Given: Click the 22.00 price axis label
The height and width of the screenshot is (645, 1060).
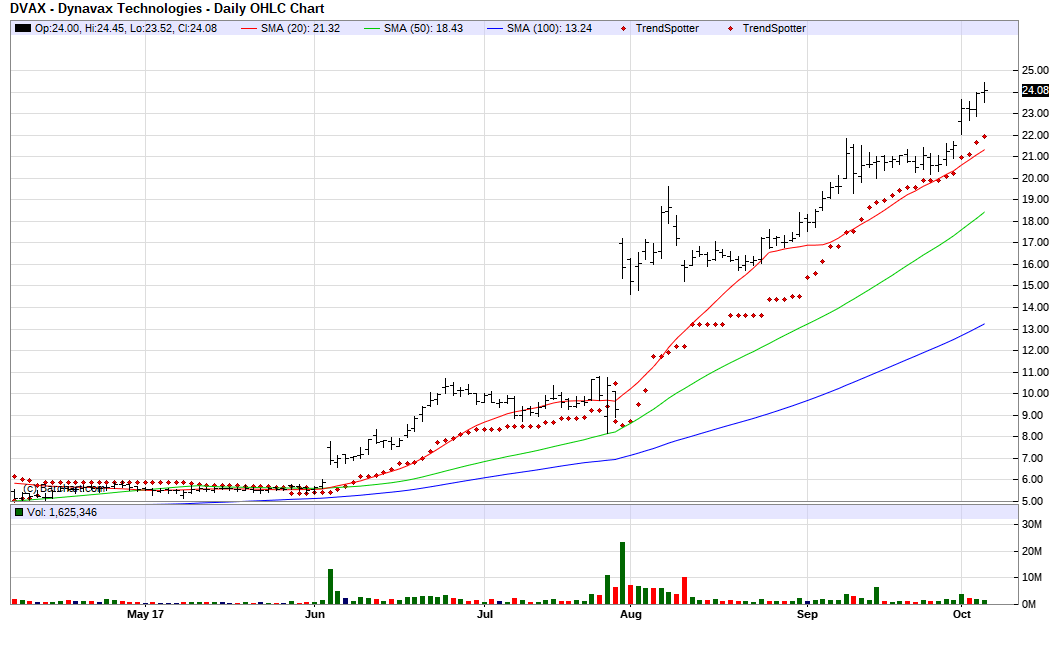Looking at the screenshot, I should tap(1035, 135).
